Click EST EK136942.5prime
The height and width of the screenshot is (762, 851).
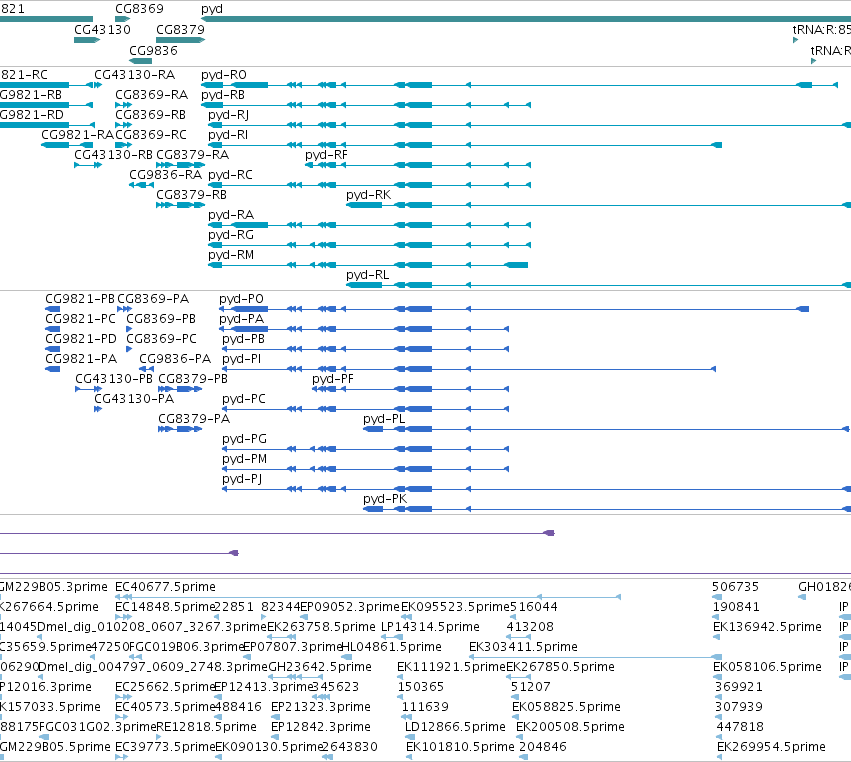click(x=767, y=627)
